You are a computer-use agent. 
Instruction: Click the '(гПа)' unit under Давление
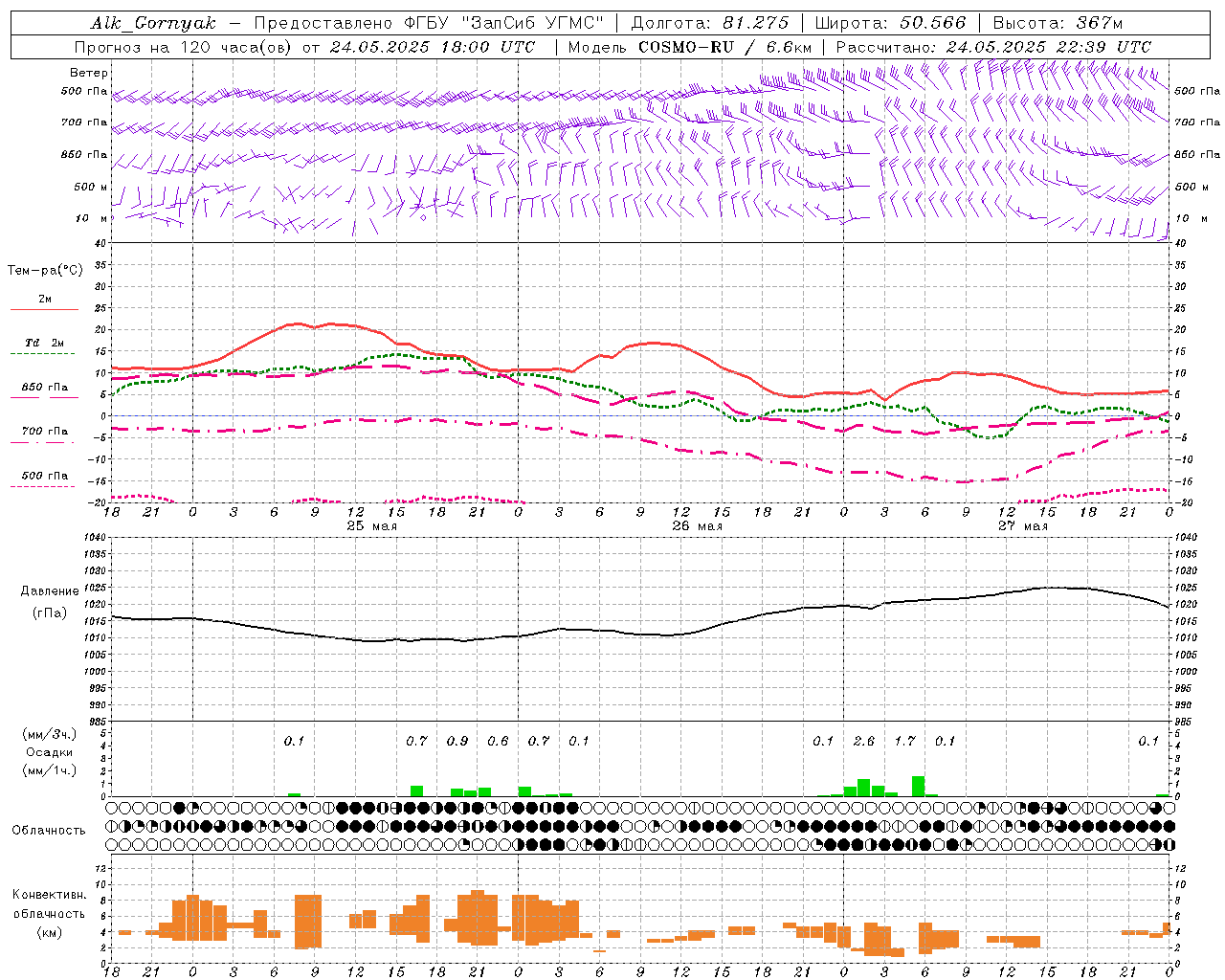(x=50, y=613)
